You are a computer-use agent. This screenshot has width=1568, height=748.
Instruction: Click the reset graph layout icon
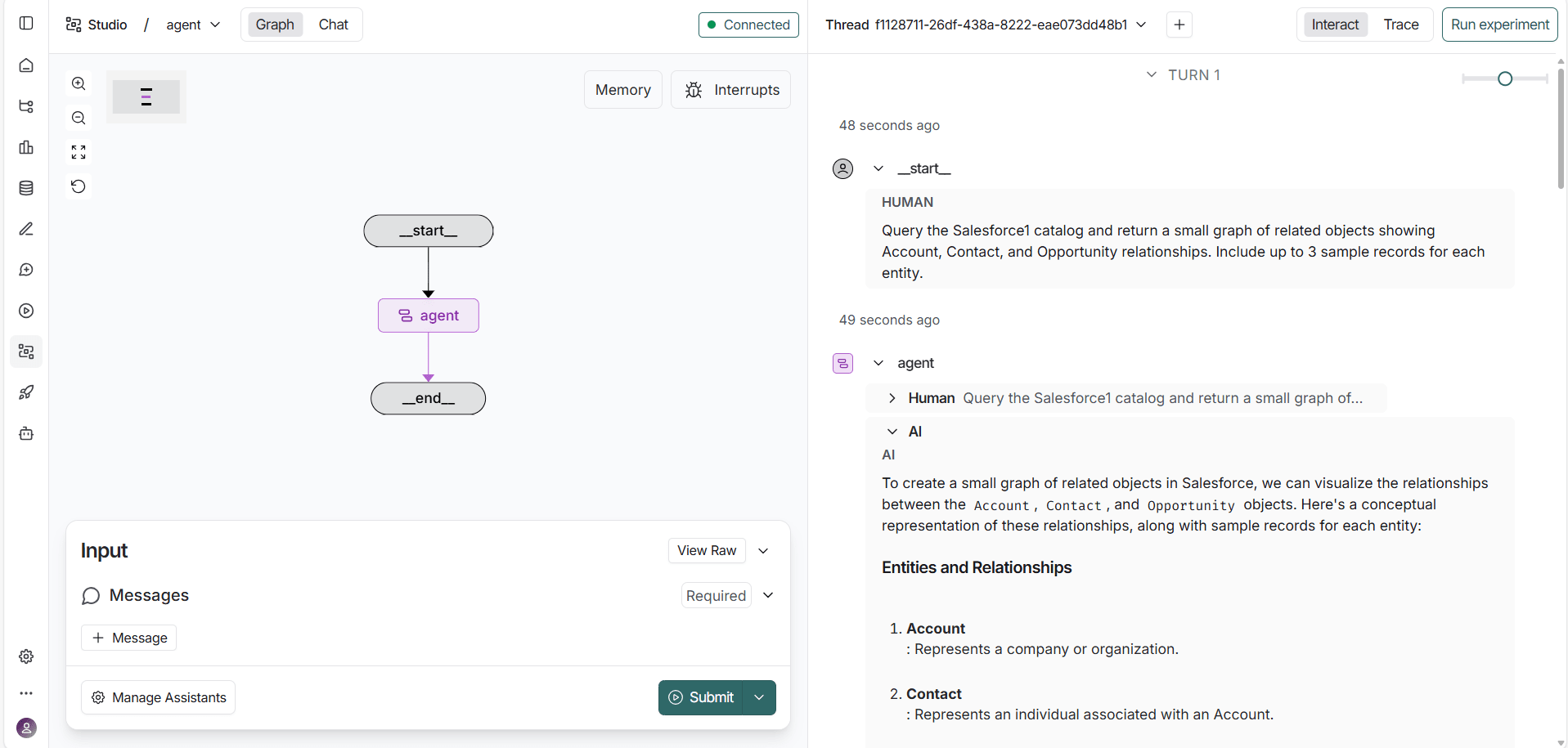(x=79, y=186)
